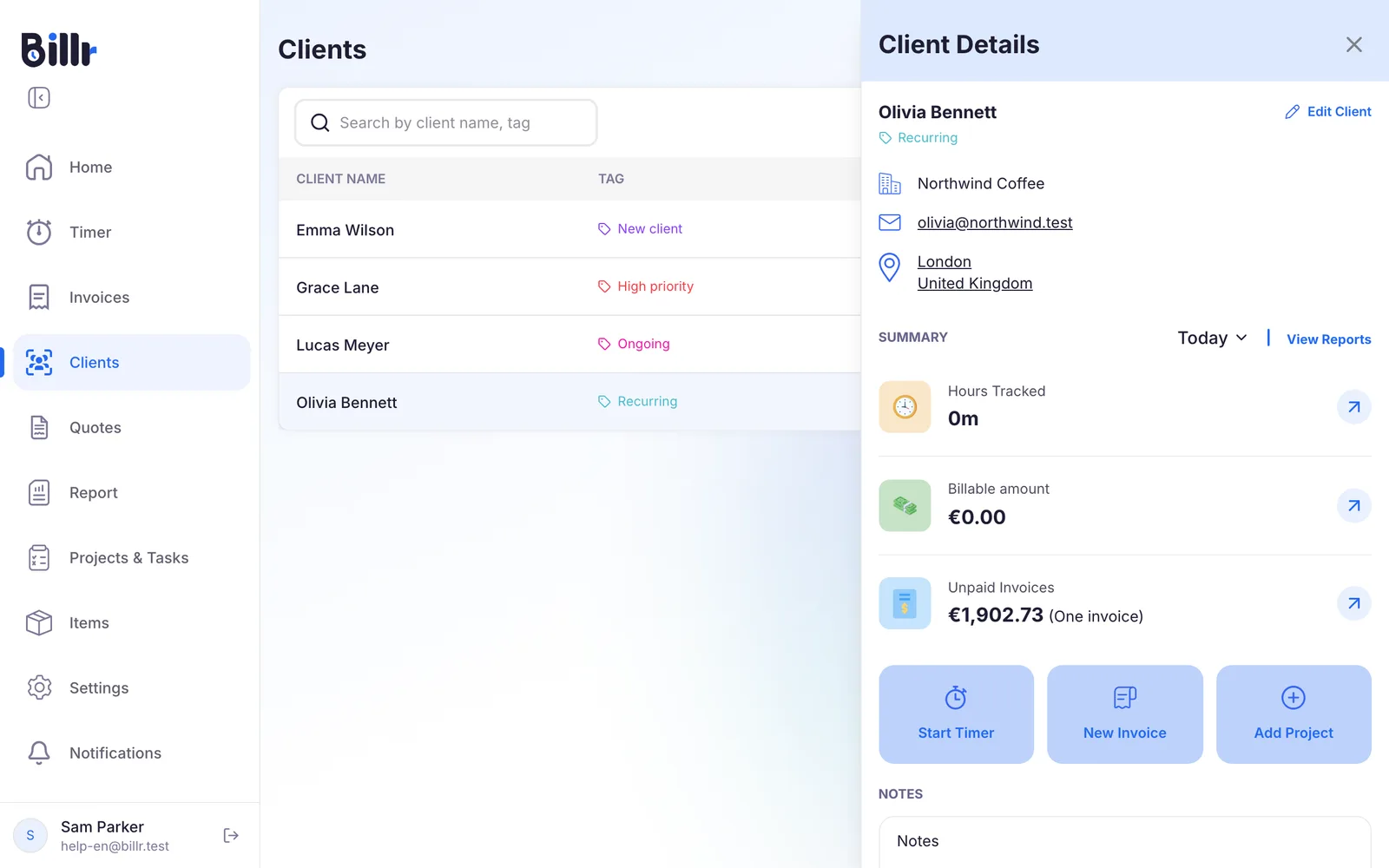
Task: Click the Report chart icon
Action: pos(39,492)
